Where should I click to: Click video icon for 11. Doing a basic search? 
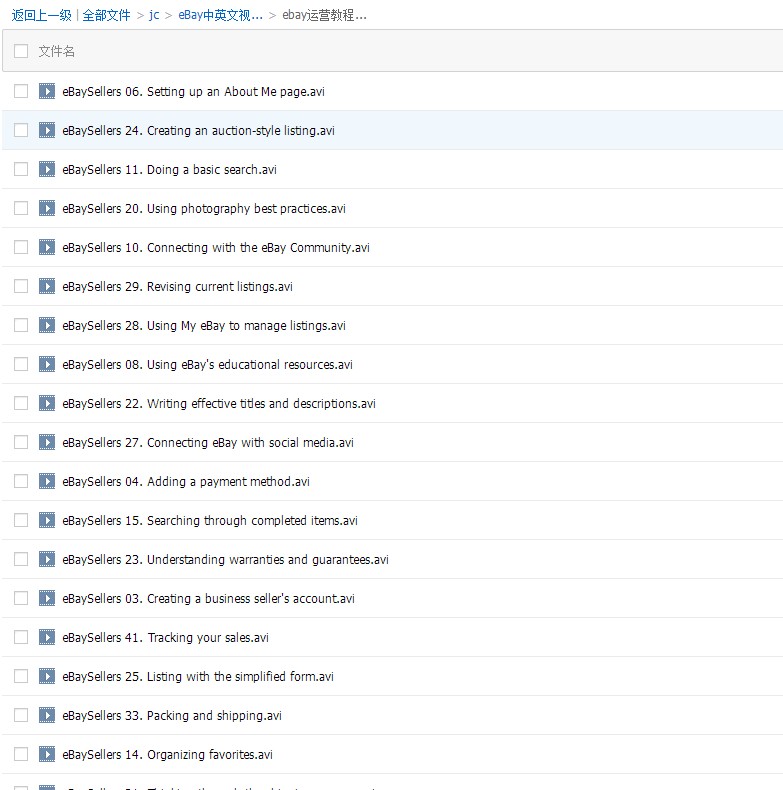click(x=47, y=169)
